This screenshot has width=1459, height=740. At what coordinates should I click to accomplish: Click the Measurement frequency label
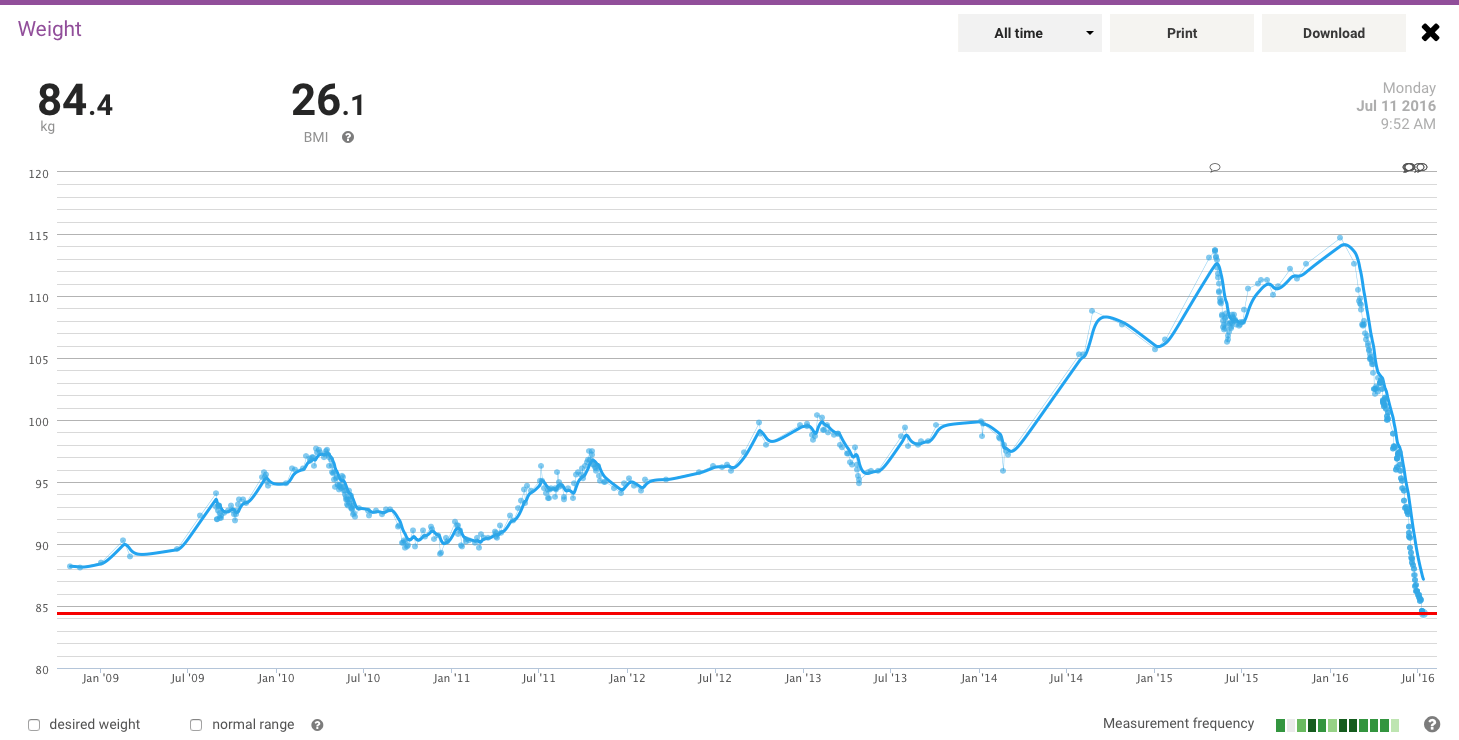(1178, 724)
